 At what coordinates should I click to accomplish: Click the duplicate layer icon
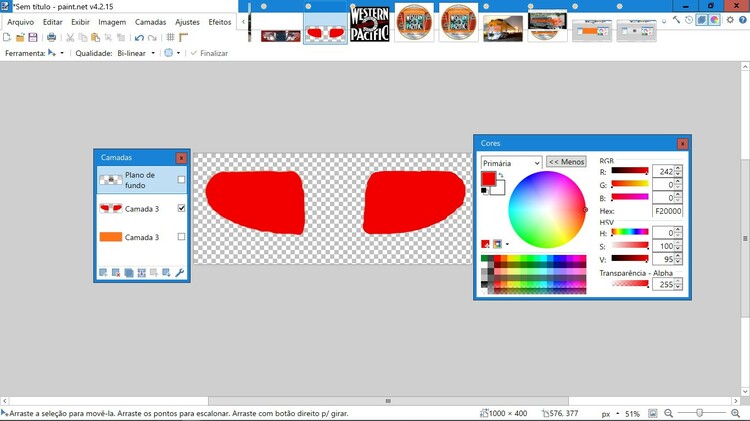click(128, 272)
